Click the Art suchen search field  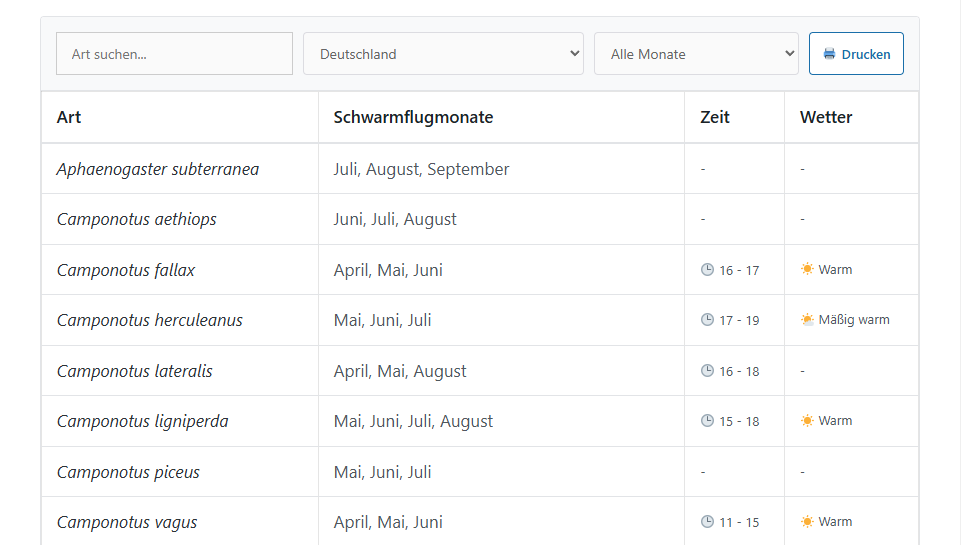(174, 54)
